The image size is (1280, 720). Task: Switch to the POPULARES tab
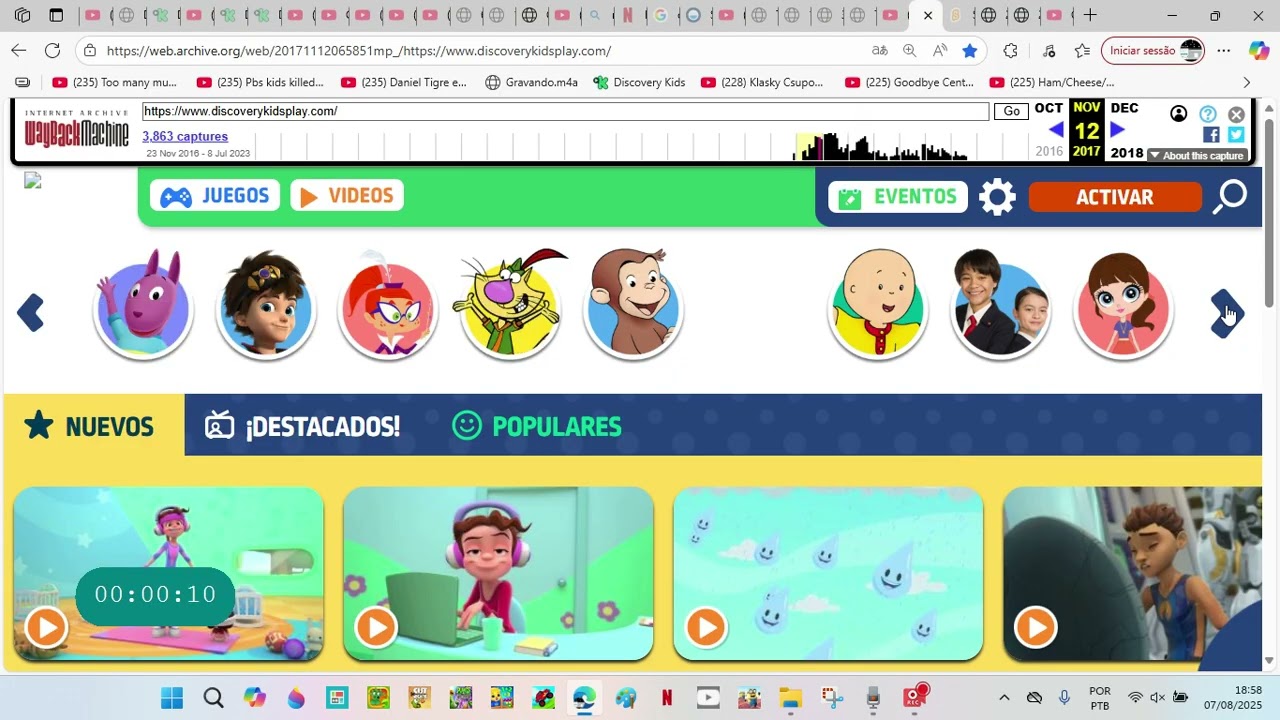point(537,426)
